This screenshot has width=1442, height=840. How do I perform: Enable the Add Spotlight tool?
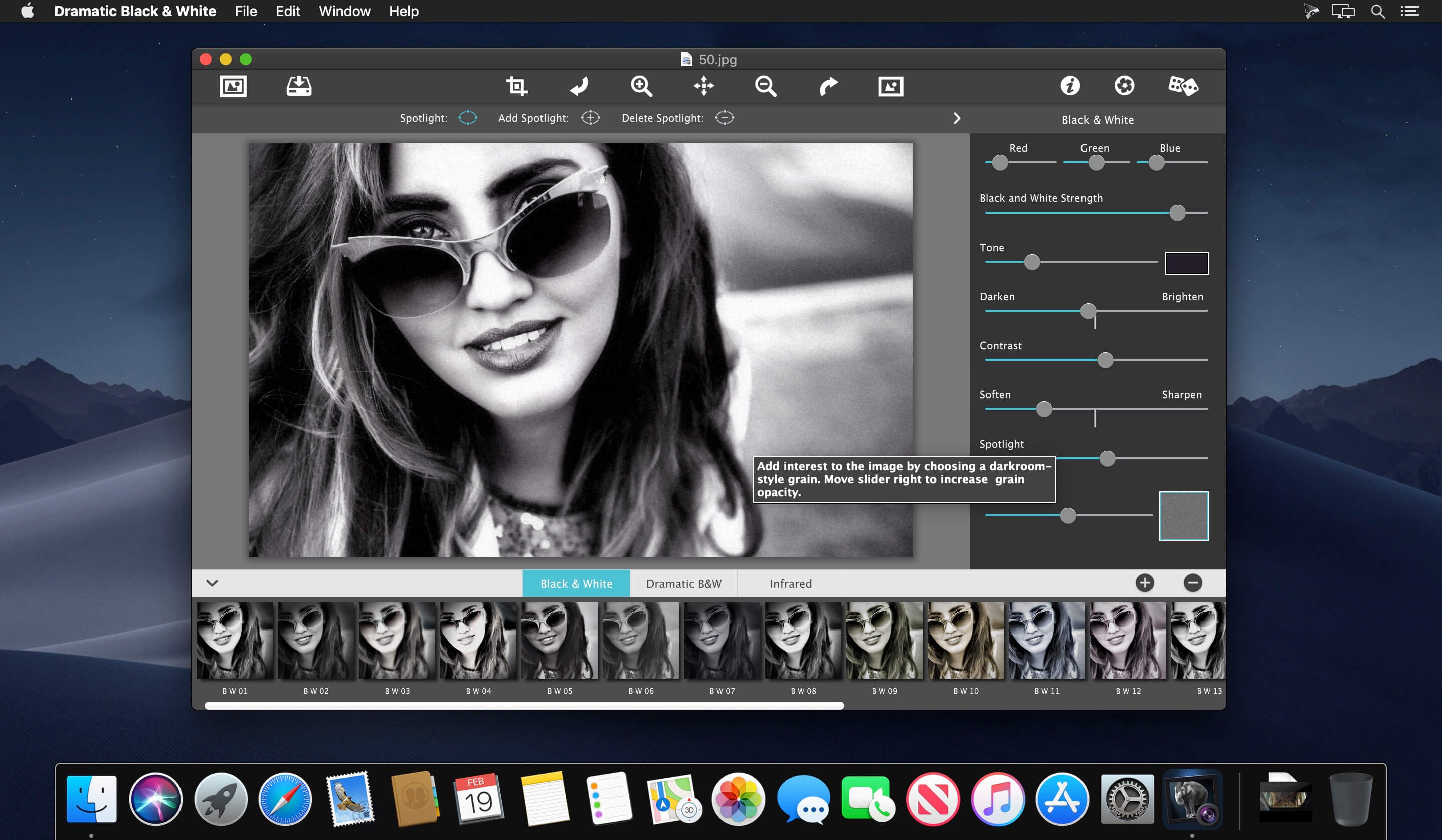[x=590, y=118]
